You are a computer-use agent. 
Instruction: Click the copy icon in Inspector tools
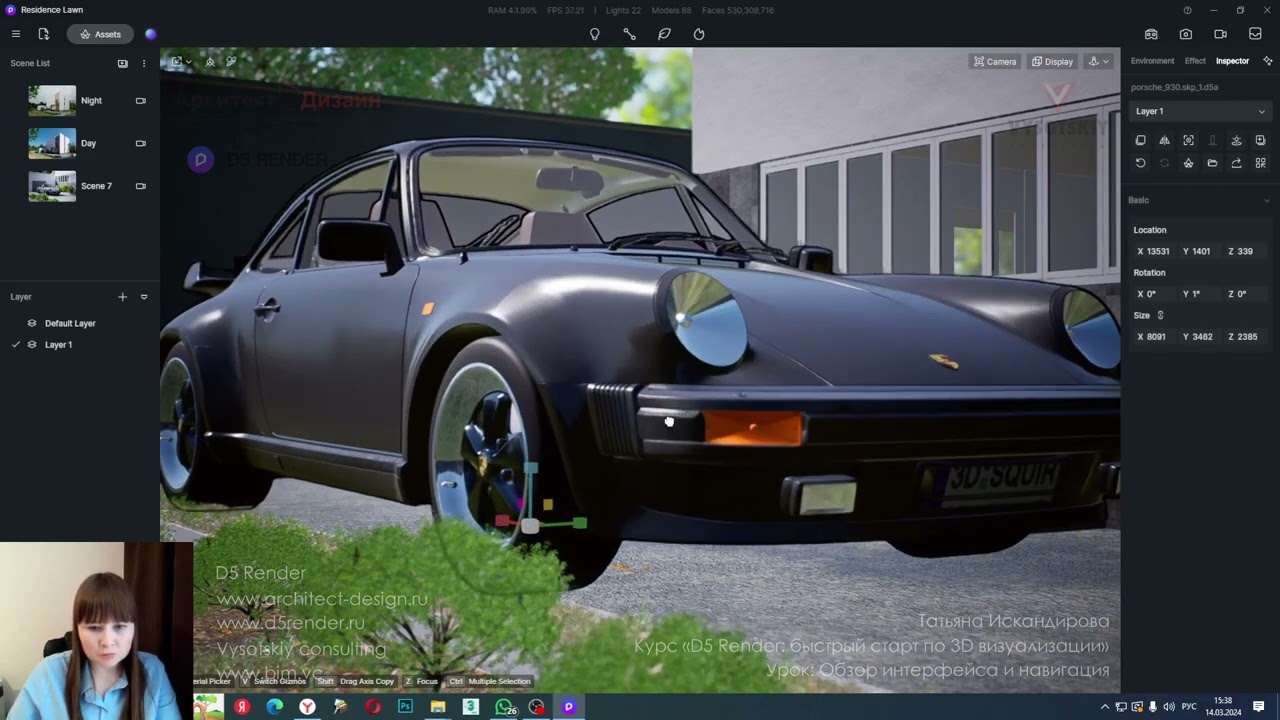[1140, 141]
